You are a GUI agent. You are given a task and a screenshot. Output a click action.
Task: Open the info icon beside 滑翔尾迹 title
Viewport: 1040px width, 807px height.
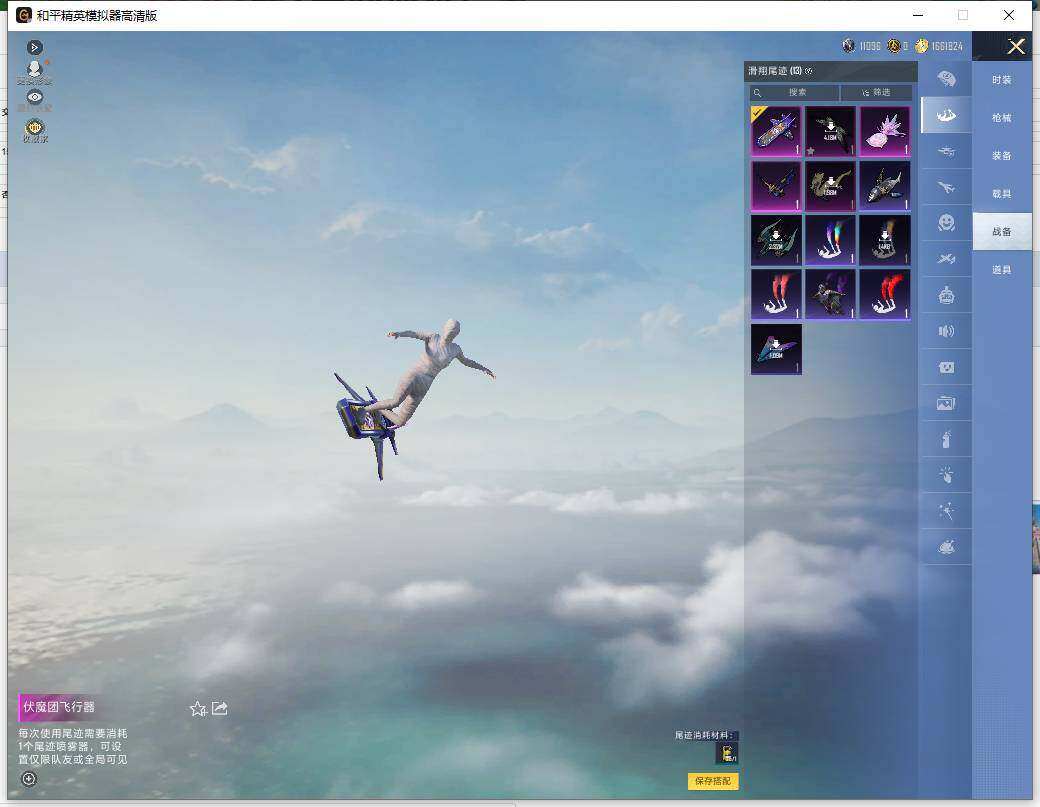pos(809,71)
